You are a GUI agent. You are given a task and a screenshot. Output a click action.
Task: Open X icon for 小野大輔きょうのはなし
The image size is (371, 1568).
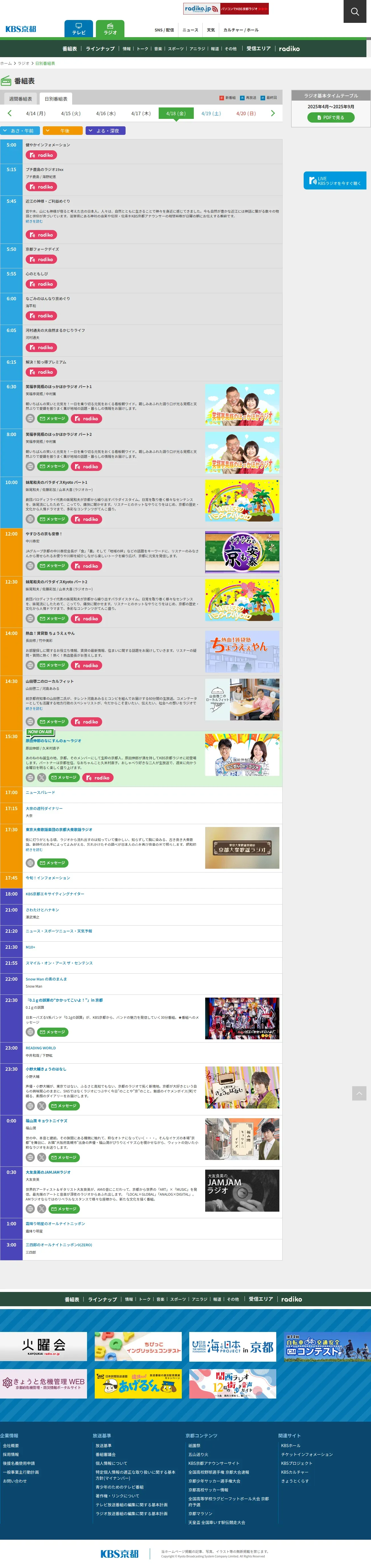[41, 1106]
